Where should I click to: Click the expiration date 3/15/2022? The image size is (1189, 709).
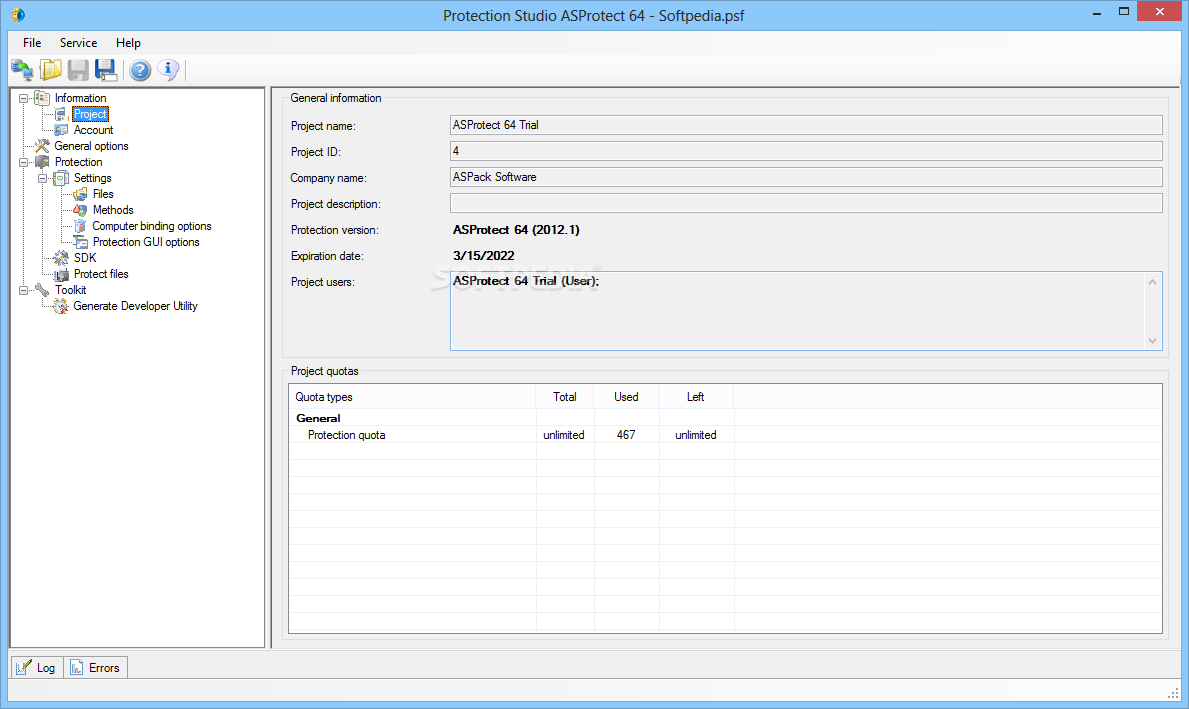484,256
